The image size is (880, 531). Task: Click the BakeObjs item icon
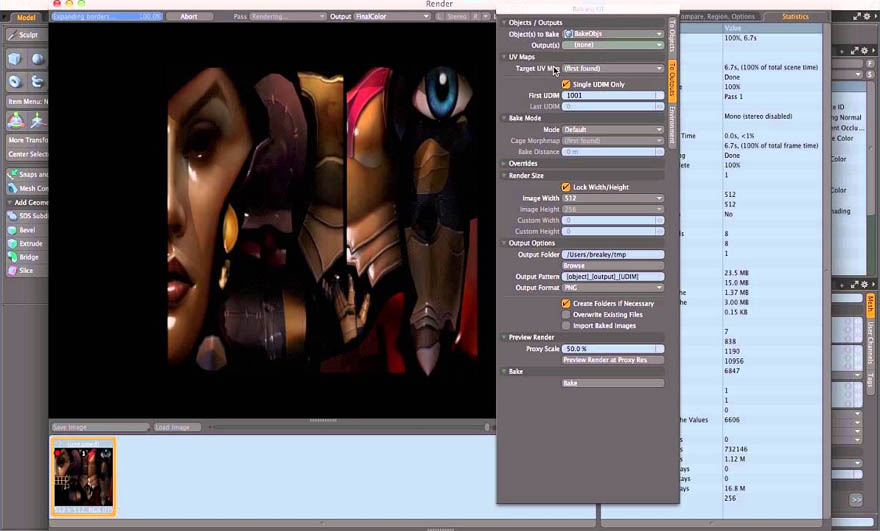568,34
